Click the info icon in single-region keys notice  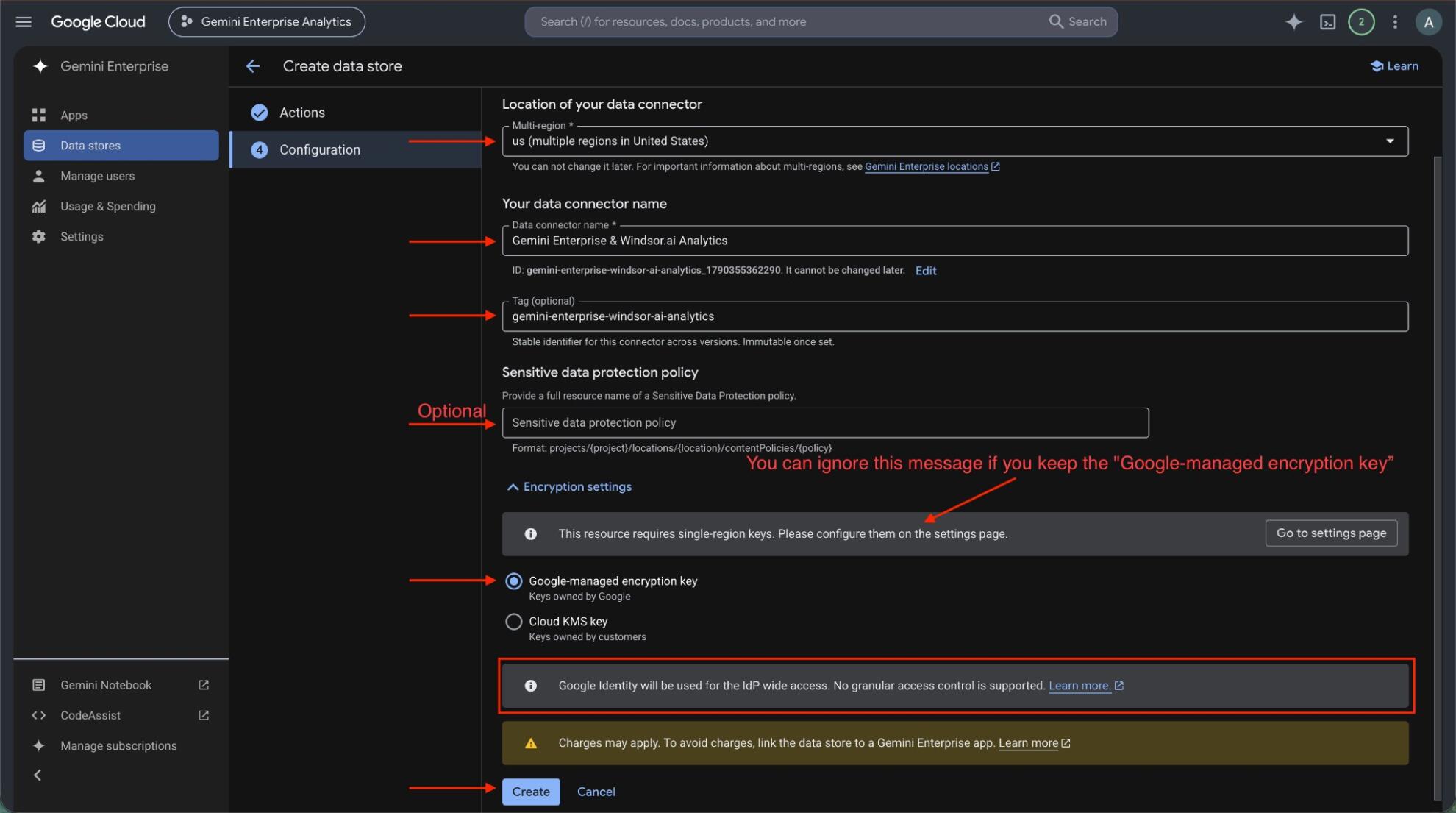(x=530, y=534)
